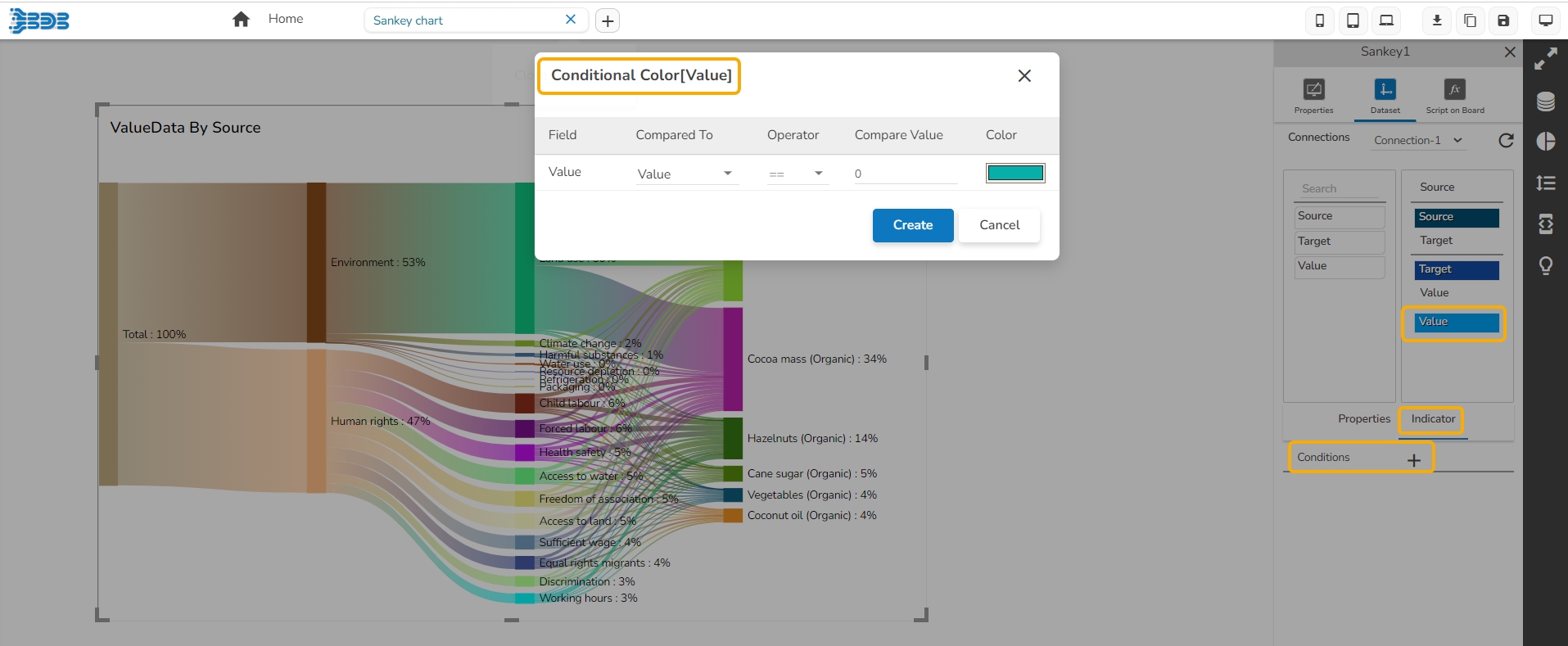Viewport: 1568px width, 646px height.
Task: Switch to the Indicator tab
Action: pyautogui.click(x=1432, y=419)
